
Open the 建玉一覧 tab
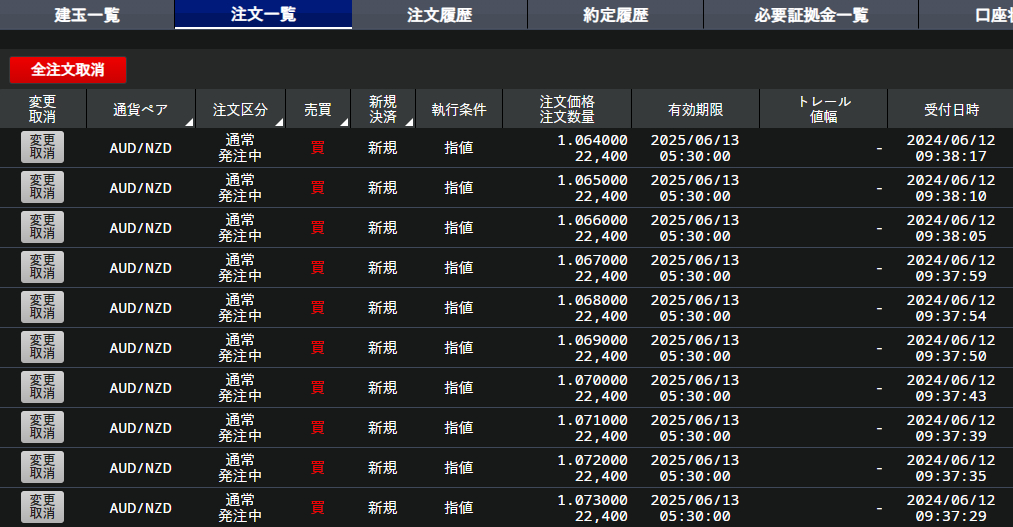click(87, 14)
